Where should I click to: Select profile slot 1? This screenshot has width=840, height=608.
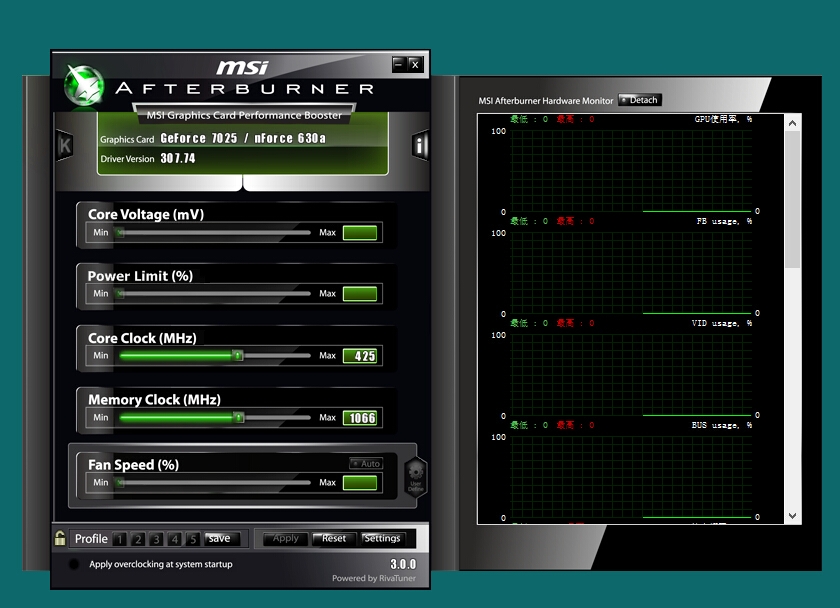(x=120, y=539)
